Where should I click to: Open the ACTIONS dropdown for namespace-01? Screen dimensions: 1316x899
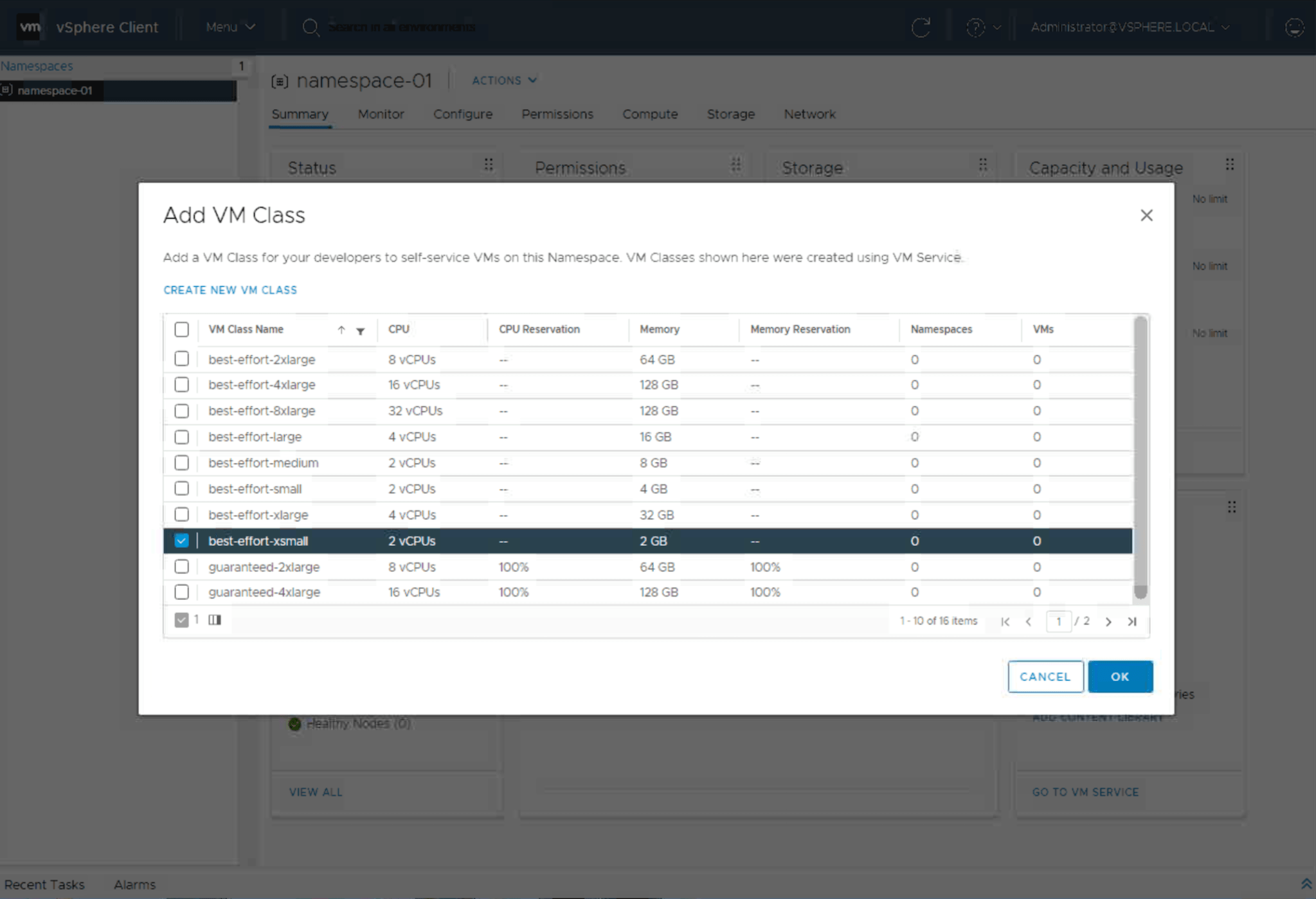point(503,80)
